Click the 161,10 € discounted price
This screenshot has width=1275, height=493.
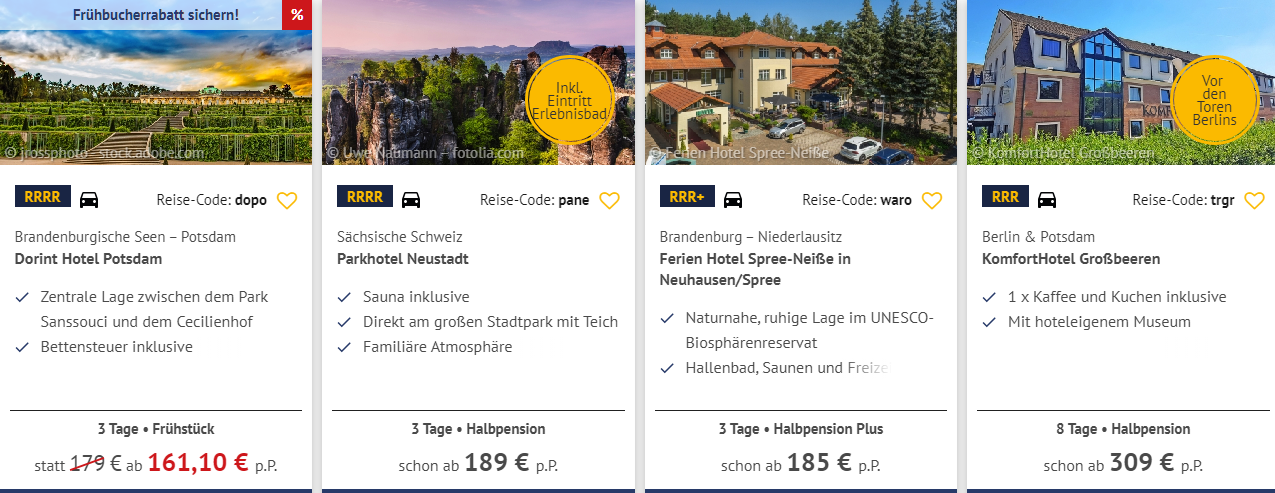point(198,462)
